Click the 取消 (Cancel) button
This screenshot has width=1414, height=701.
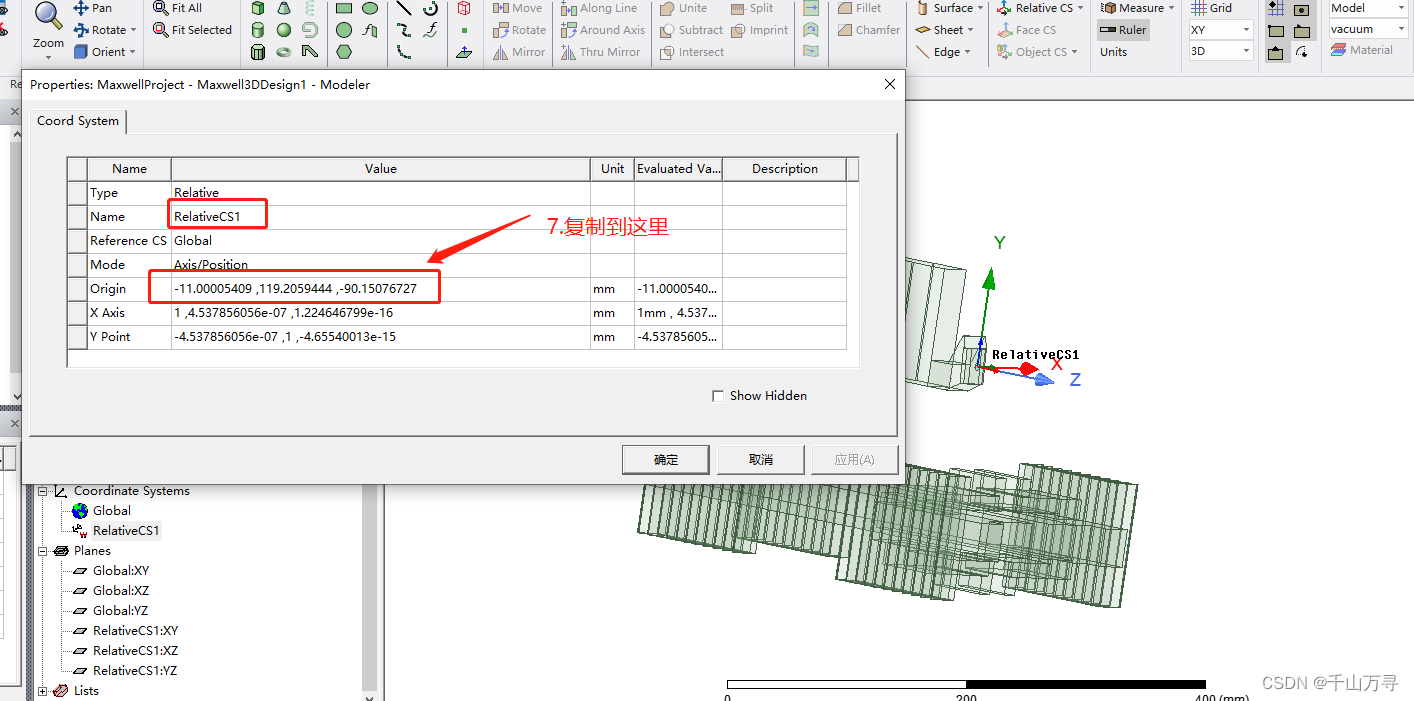click(761, 460)
